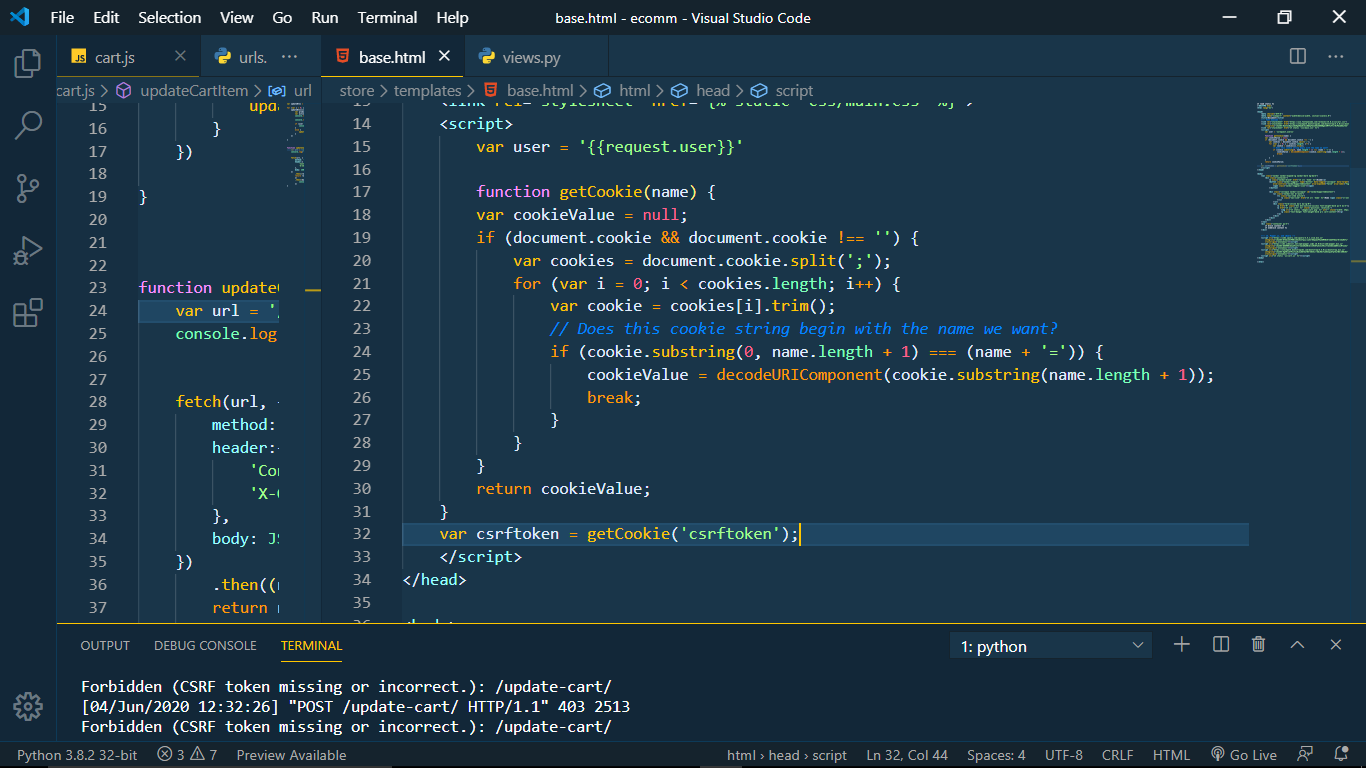Click 'return cookieValue;' on line 30
This screenshot has height=768, width=1366.
tap(563, 489)
